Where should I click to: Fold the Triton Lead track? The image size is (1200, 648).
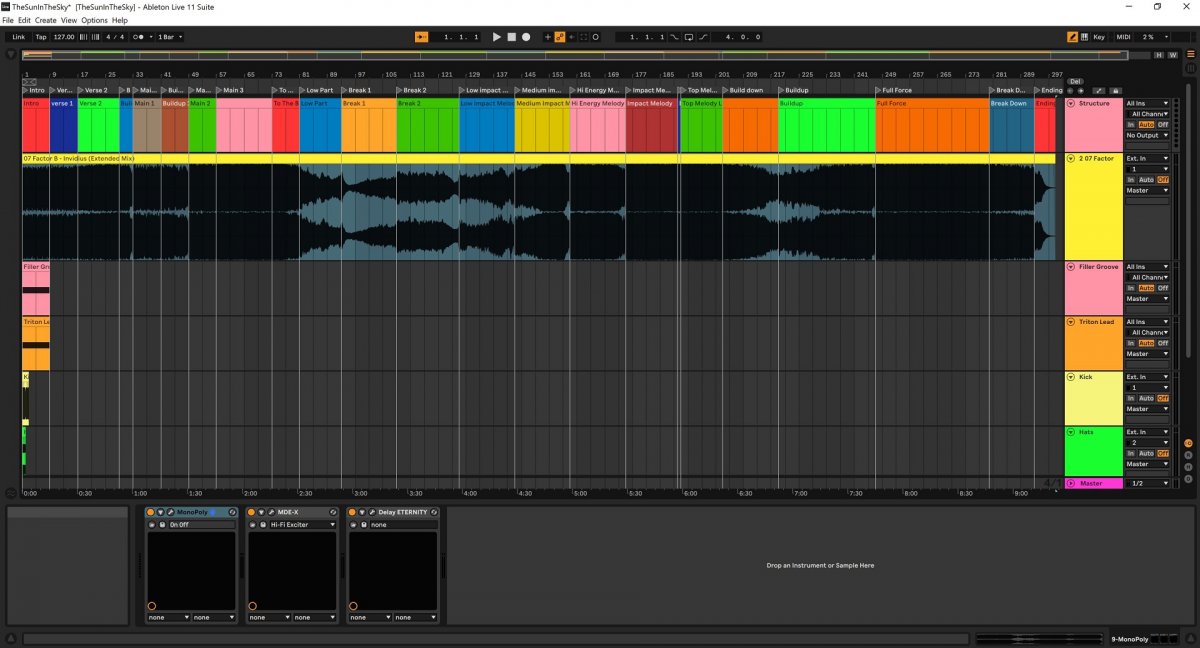[1071, 322]
